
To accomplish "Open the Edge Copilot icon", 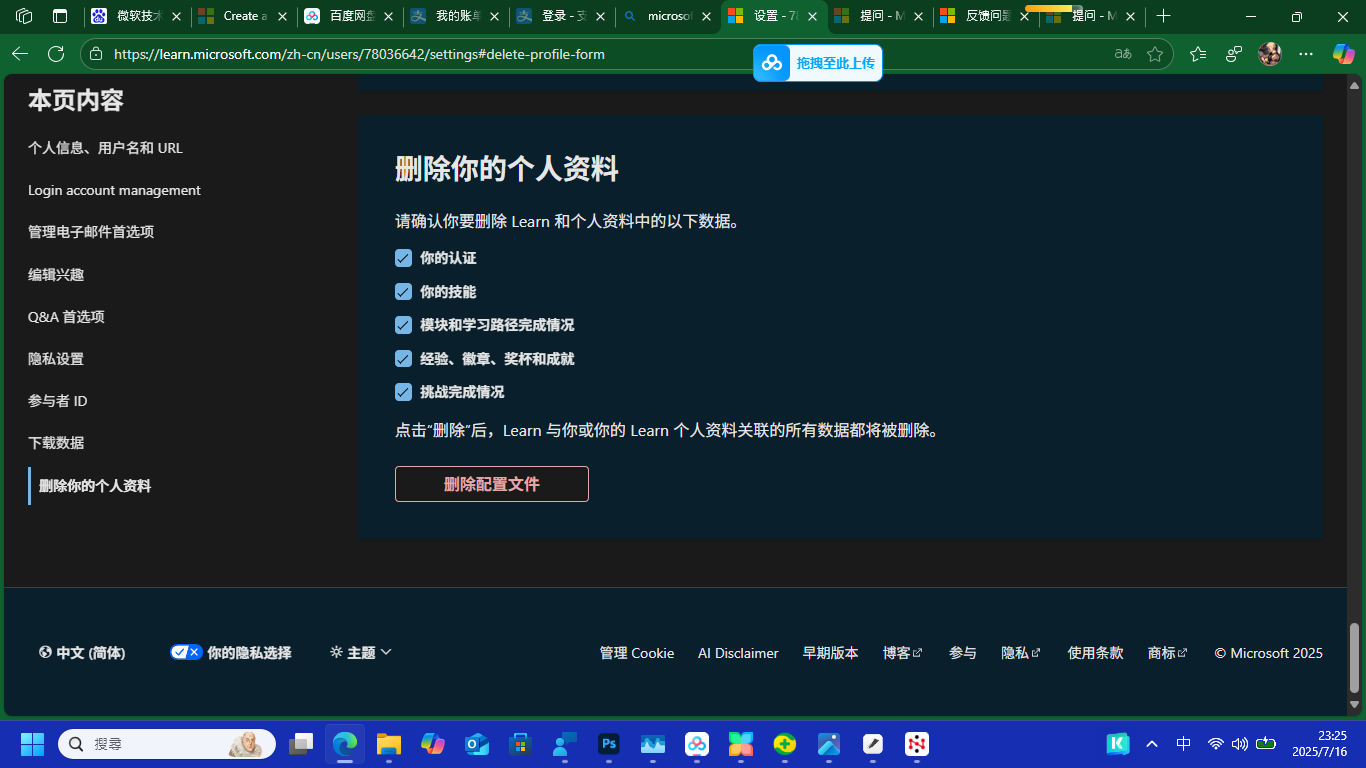I will pos(1343,54).
